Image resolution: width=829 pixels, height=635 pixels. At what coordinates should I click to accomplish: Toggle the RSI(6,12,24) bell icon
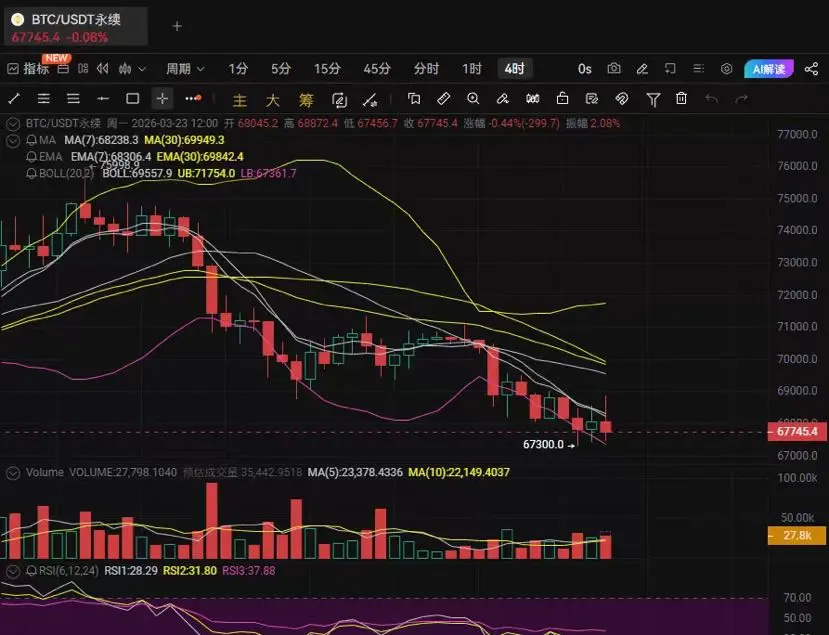coord(32,571)
